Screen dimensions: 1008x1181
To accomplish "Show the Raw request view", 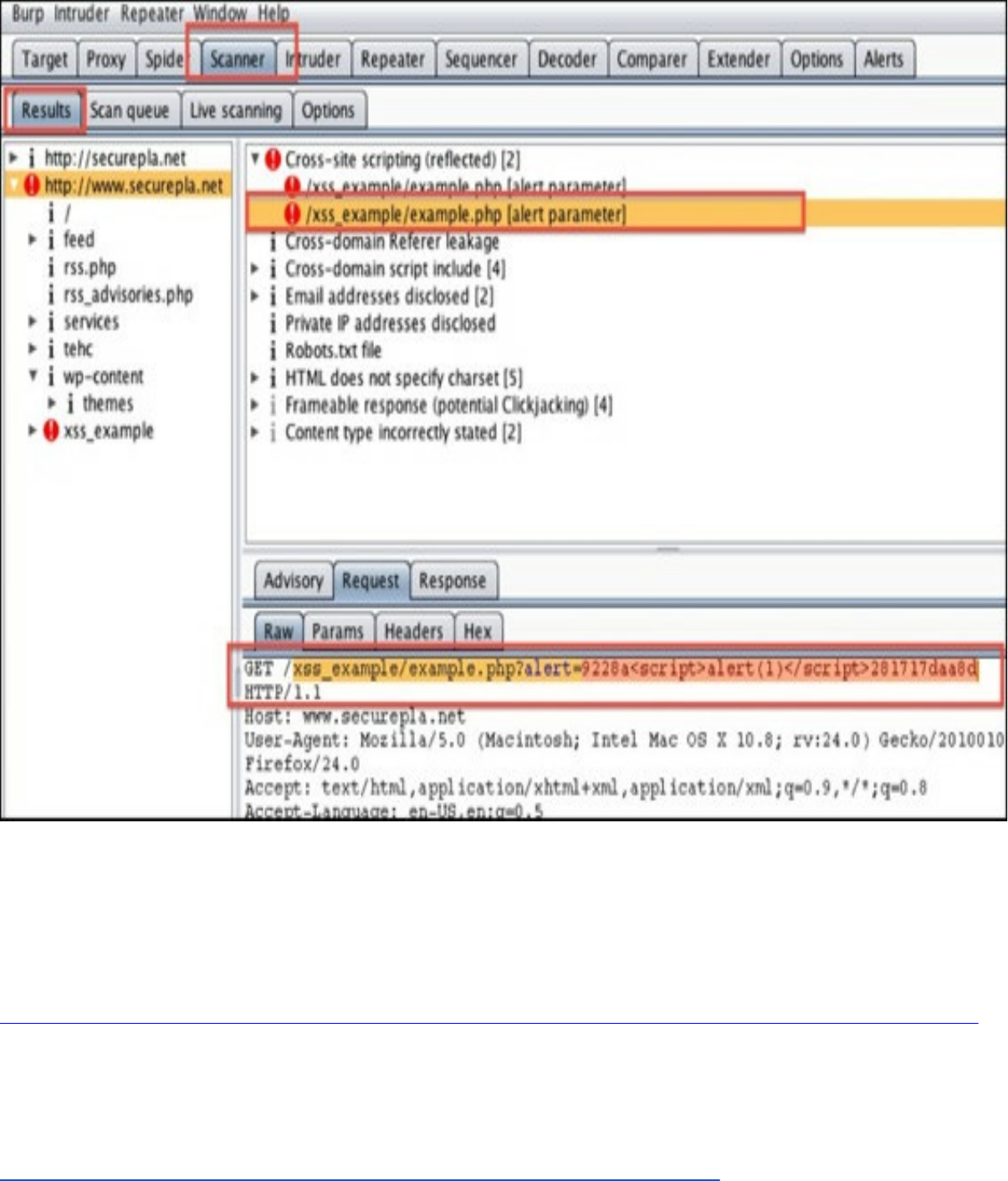I will [x=279, y=631].
